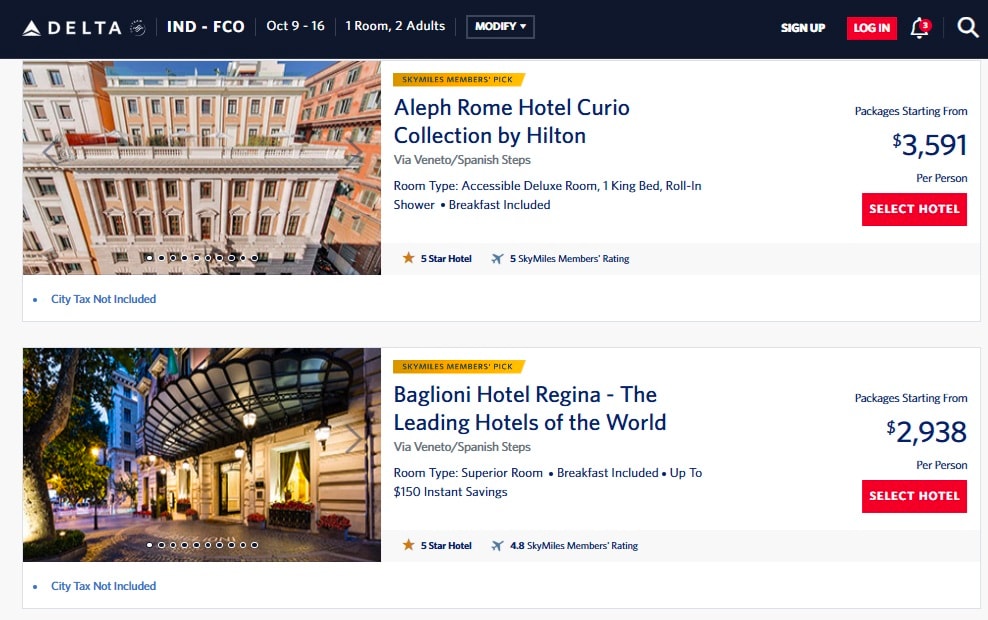The image size is (988, 620).
Task: Click the LOG IN button
Action: 872,28
